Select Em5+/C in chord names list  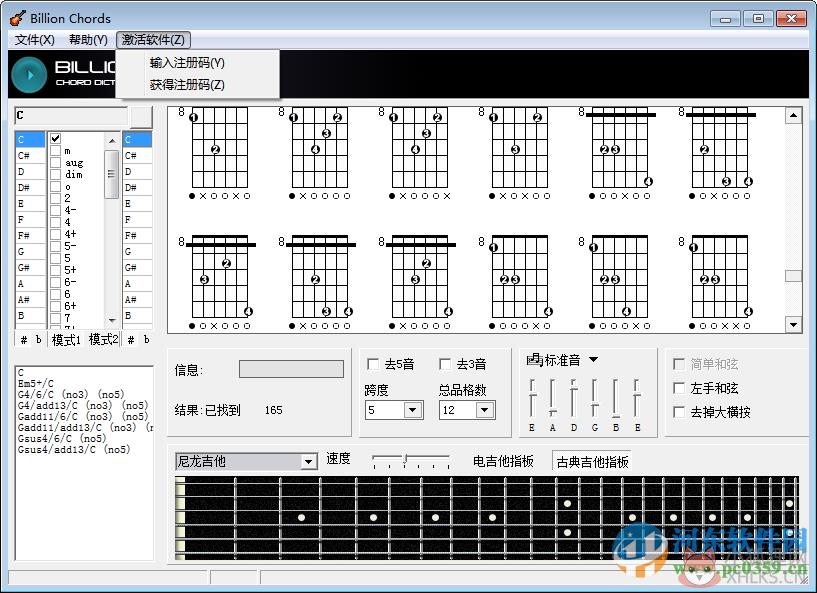pyautogui.click(x=36, y=383)
